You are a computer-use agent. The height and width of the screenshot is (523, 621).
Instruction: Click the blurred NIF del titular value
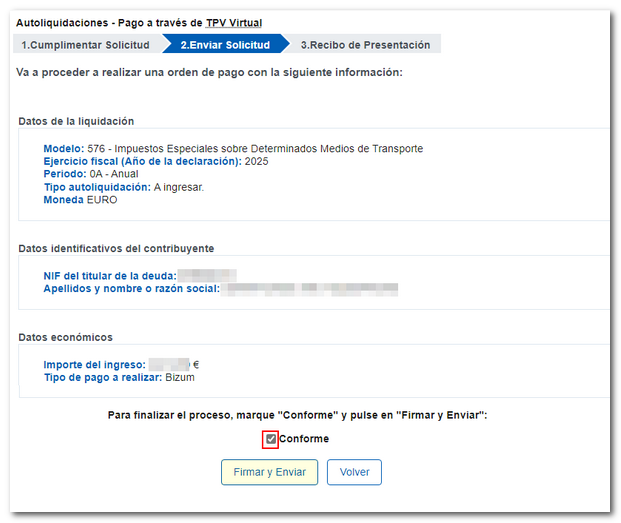point(206,275)
